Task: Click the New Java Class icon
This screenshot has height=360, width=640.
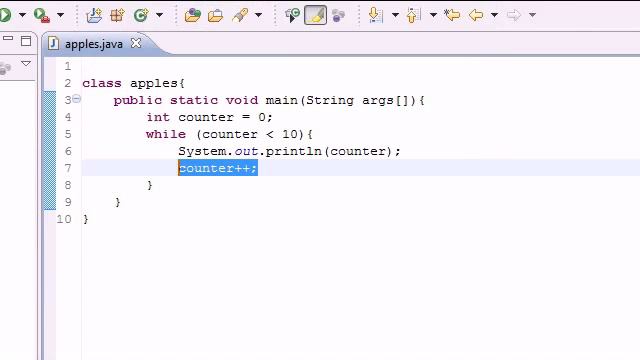Action: pos(141,15)
